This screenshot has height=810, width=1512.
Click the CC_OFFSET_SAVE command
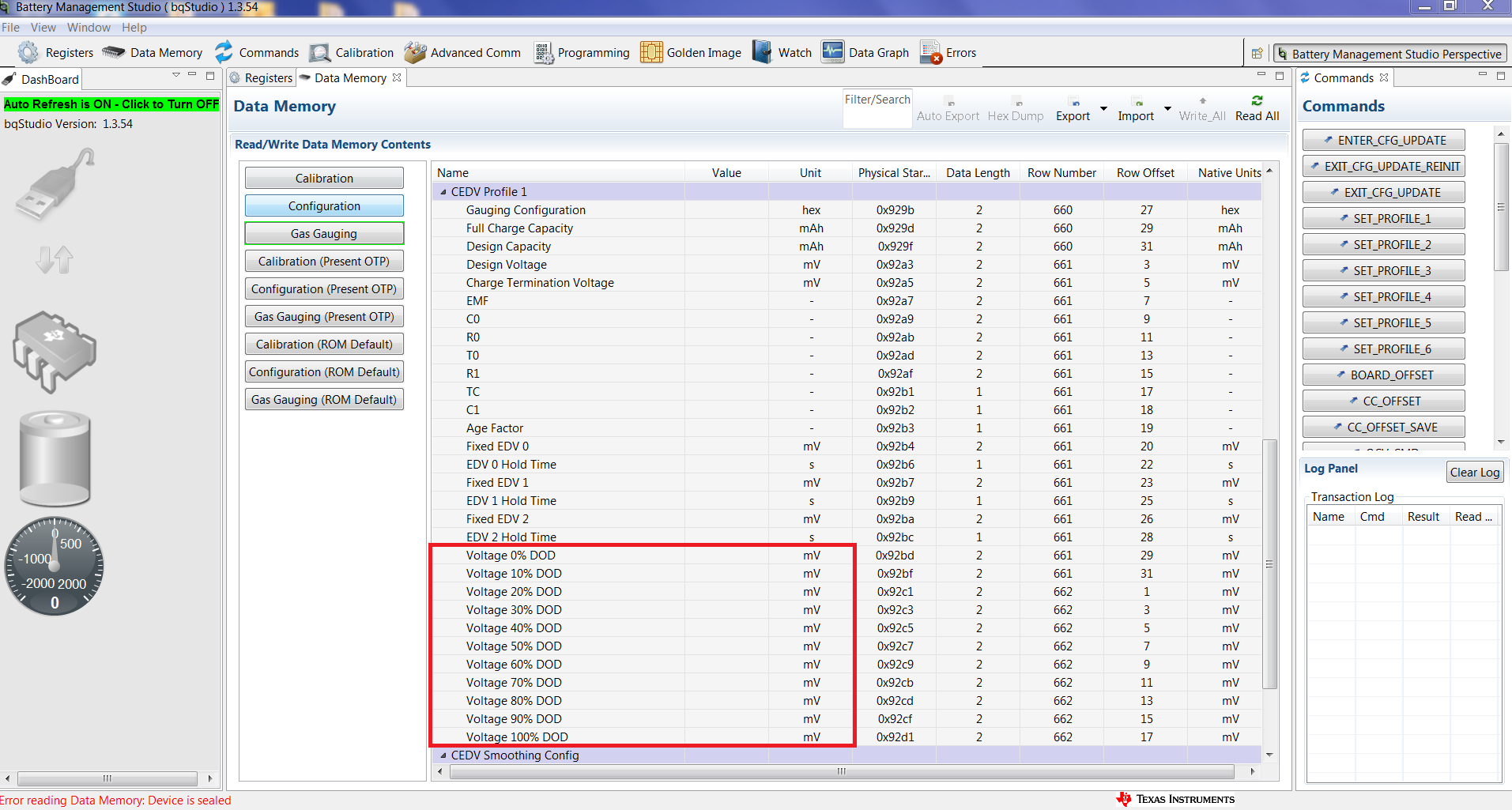point(1384,427)
